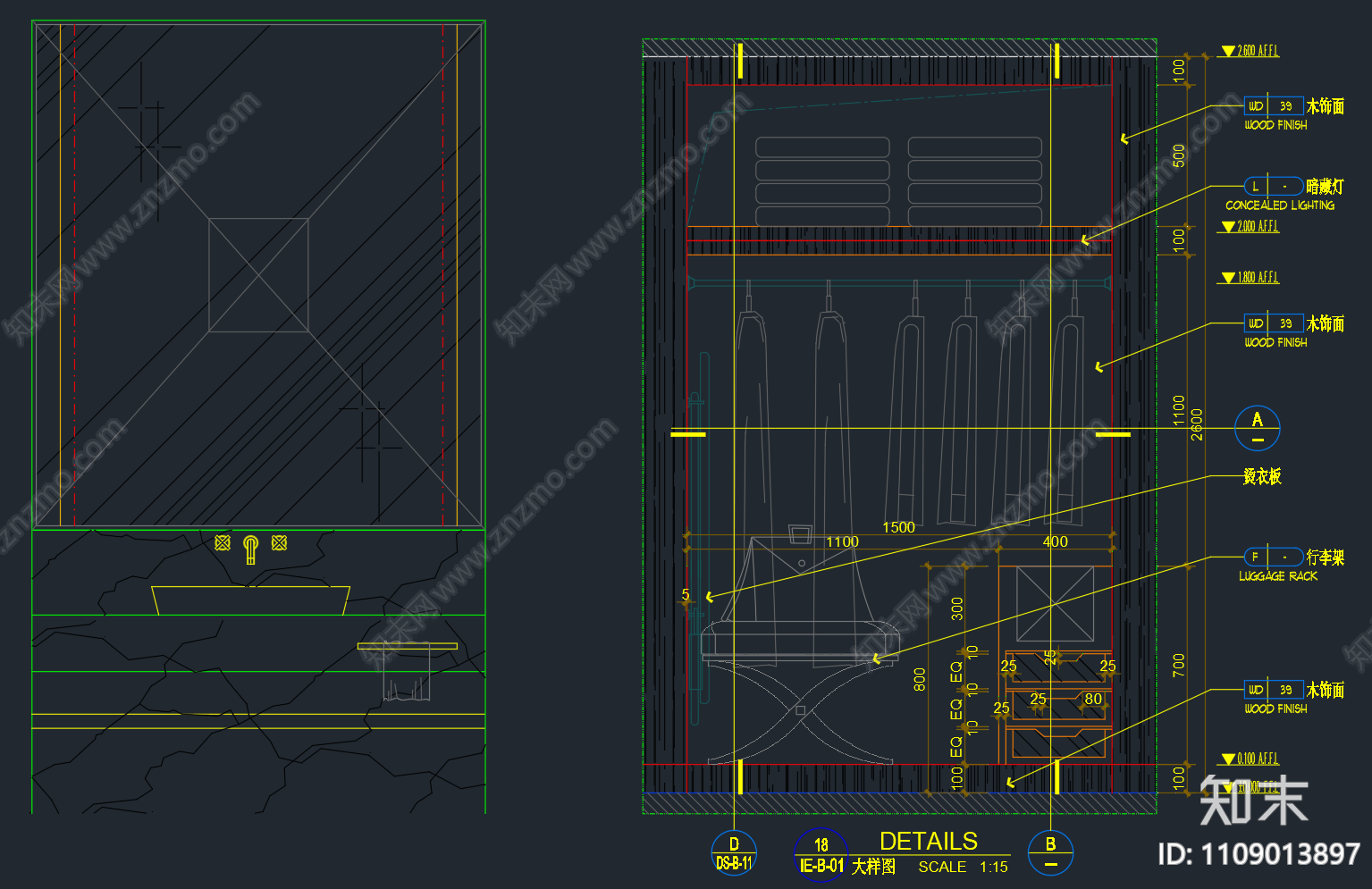Image resolution: width=1372 pixels, height=889 pixels.
Task: Select the WOOD FINISH text above 0.100 A.F.F.L
Action: (x=1275, y=709)
